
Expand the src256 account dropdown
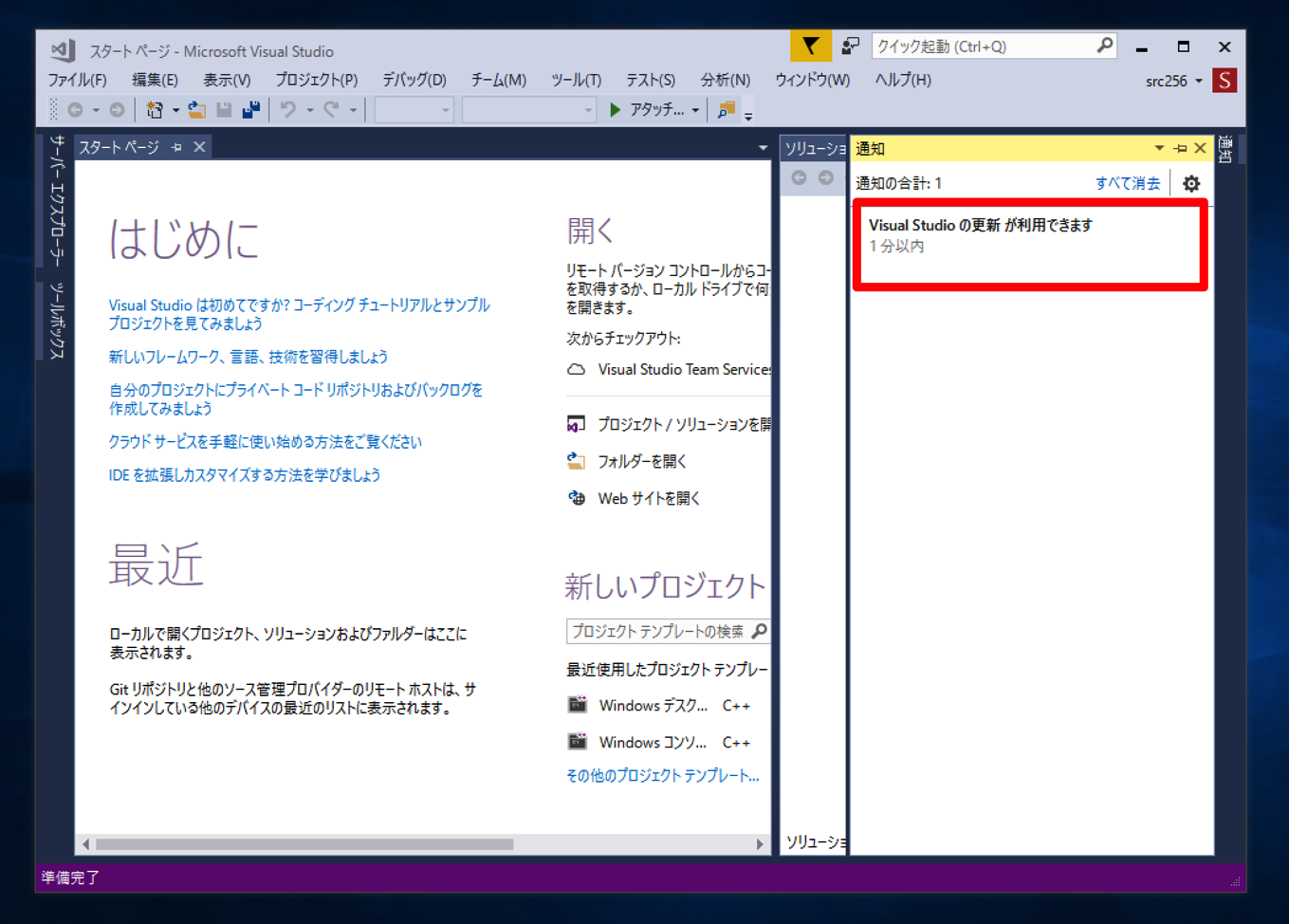pos(1199,82)
